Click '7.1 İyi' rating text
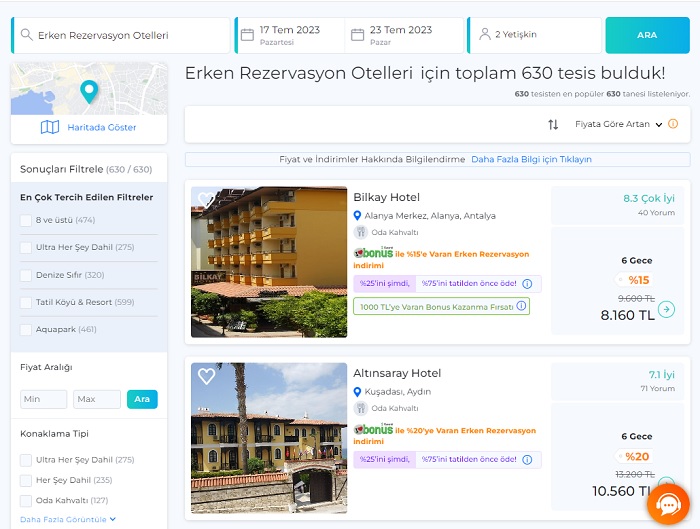This screenshot has width=700, height=529. [x=662, y=375]
